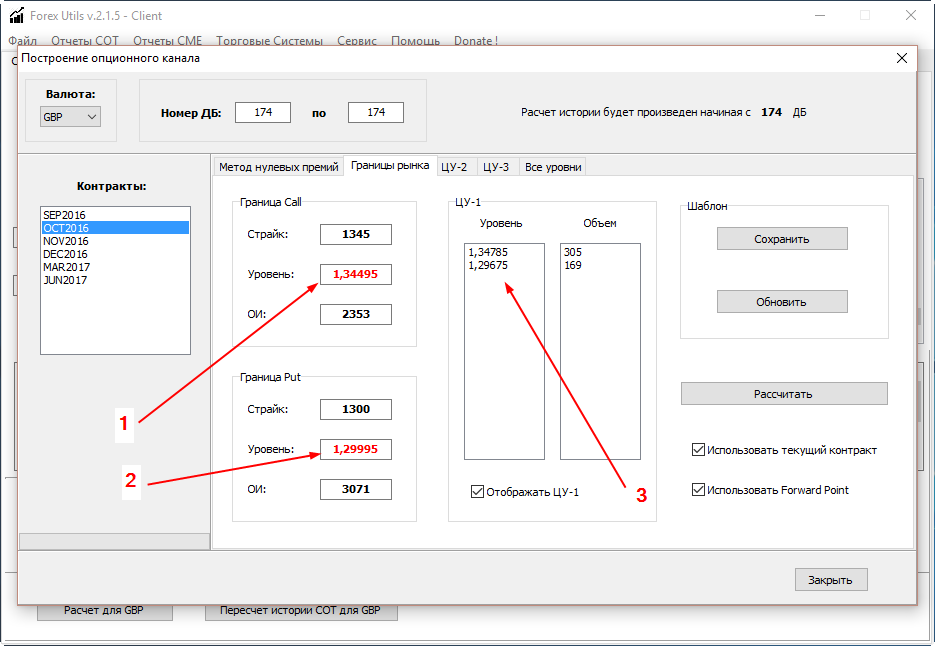Click the 'Закрыть' button
935x646 pixels.
click(x=830, y=580)
